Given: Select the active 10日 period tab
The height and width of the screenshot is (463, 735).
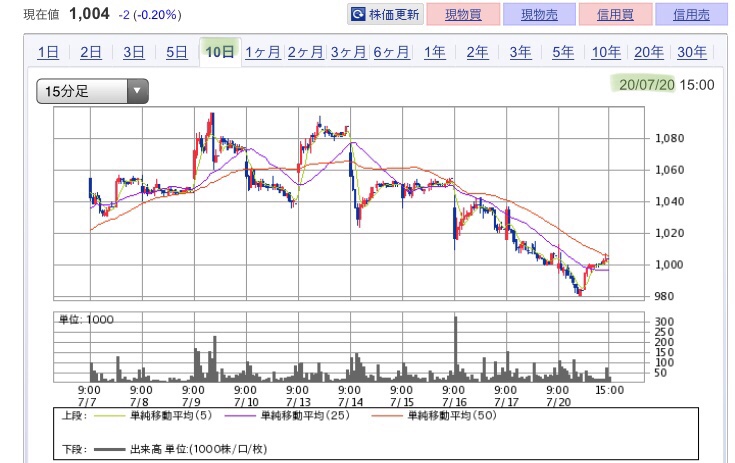Looking at the screenshot, I should click(x=220, y=51).
